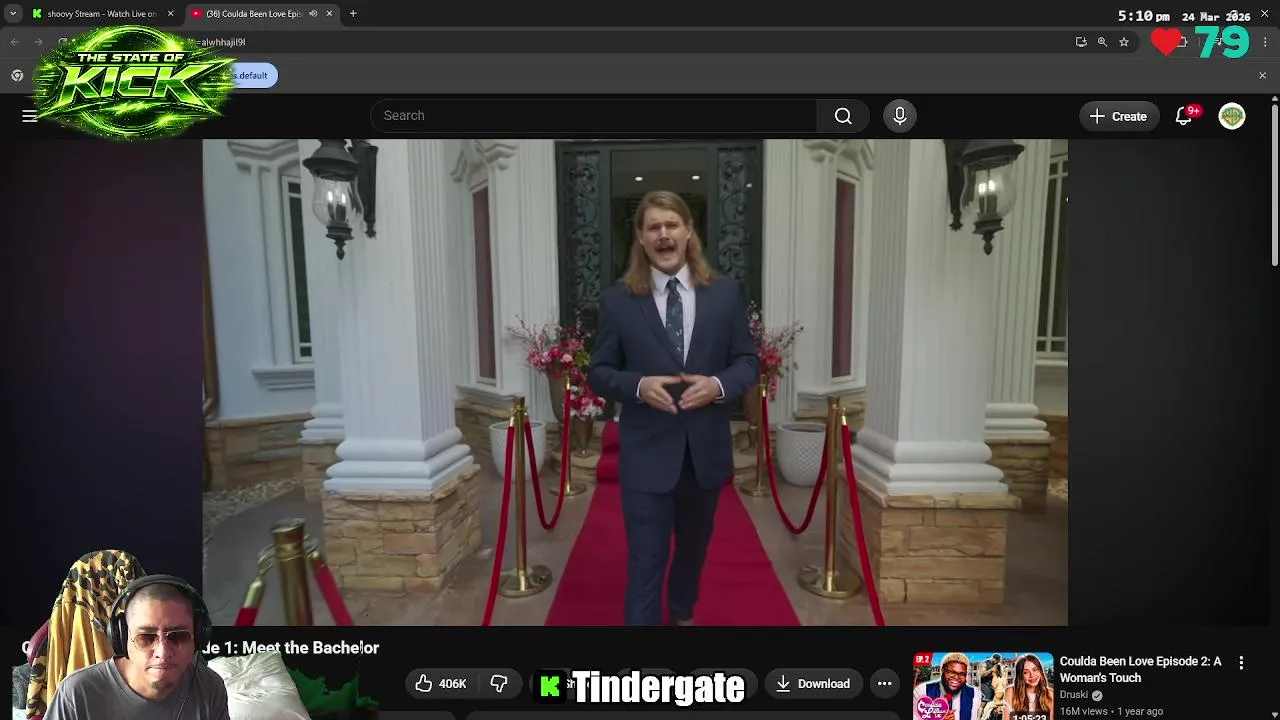1280x720 pixels.
Task: Go back in browser history
Action: [x=14, y=42]
